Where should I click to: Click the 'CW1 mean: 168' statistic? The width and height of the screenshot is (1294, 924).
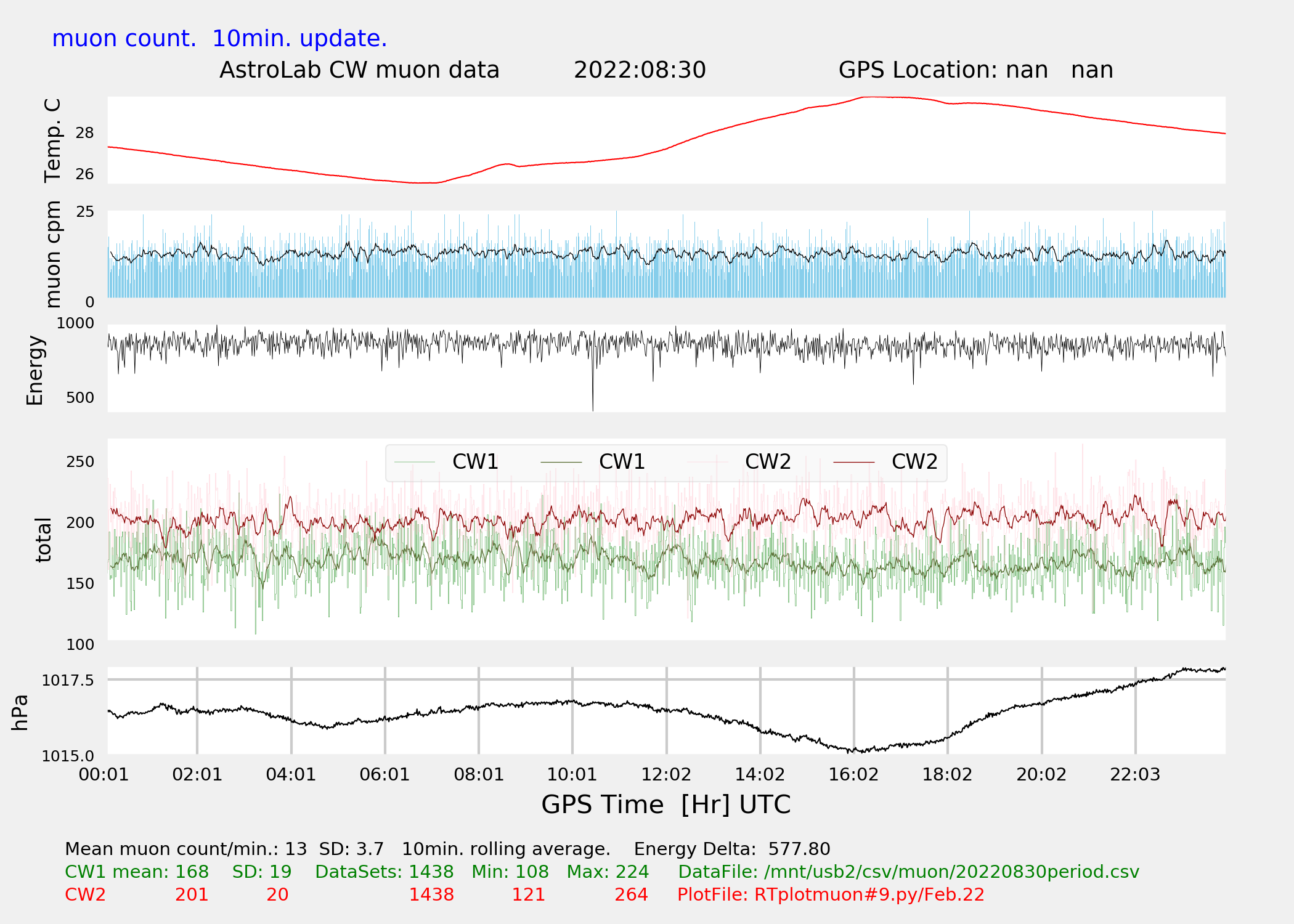[137, 872]
